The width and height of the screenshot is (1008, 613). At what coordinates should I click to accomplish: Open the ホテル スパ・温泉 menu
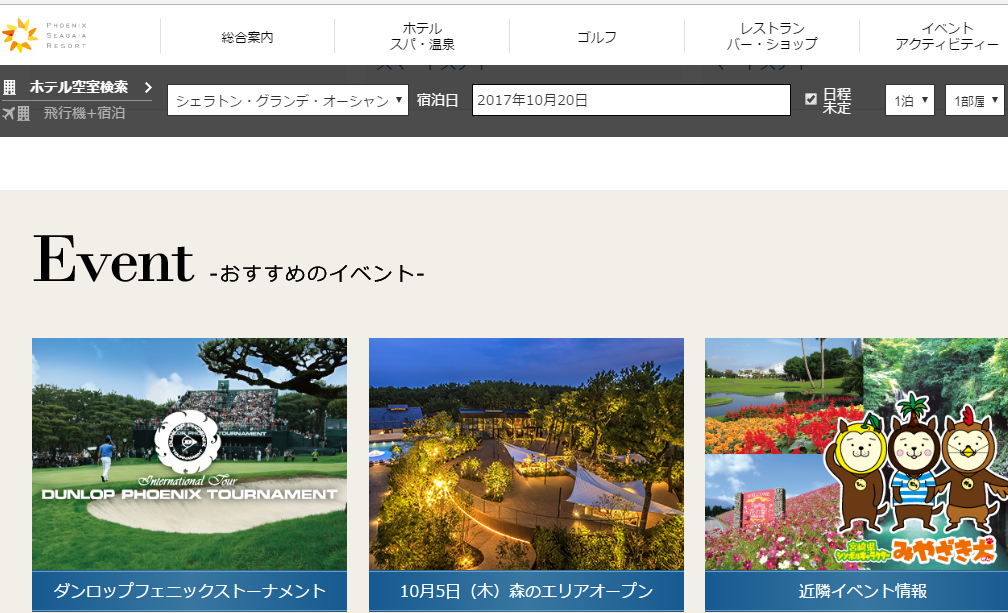[x=422, y=37]
